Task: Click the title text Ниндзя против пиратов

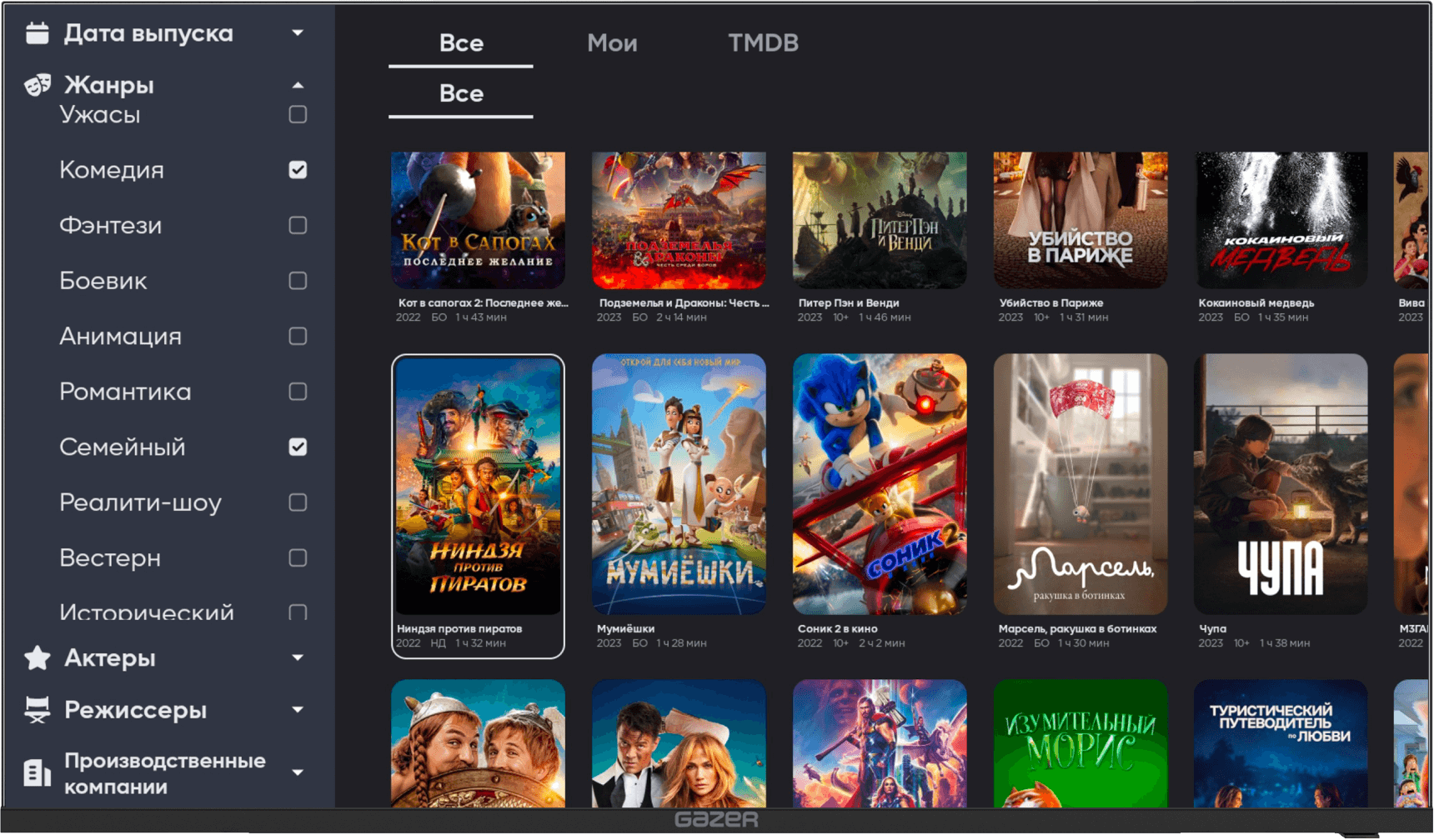Action: tap(459, 629)
